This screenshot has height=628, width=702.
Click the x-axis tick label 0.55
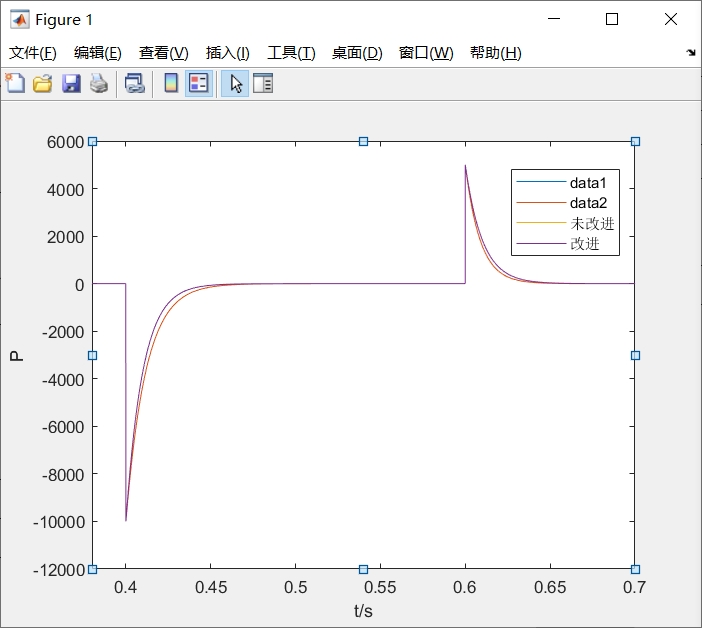380,587
